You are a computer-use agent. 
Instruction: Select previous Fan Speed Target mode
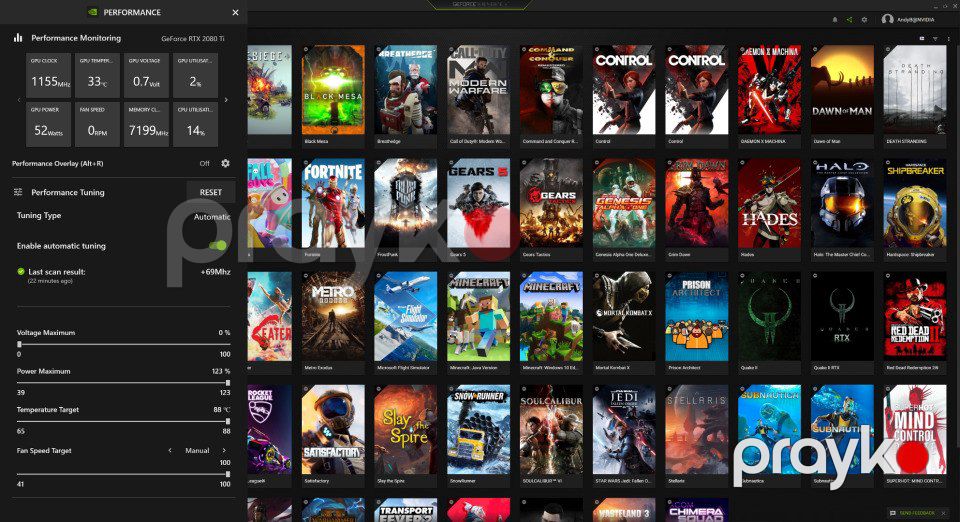(x=170, y=450)
